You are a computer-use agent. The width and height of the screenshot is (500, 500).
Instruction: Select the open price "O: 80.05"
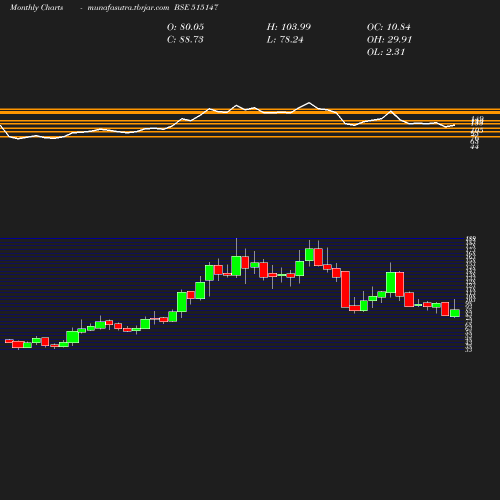(x=185, y=27)
